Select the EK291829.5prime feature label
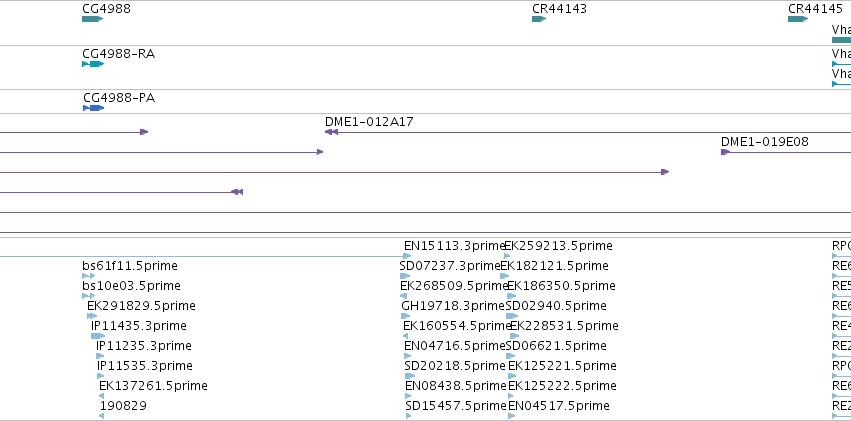851x421 pixels. pos(141,306)
